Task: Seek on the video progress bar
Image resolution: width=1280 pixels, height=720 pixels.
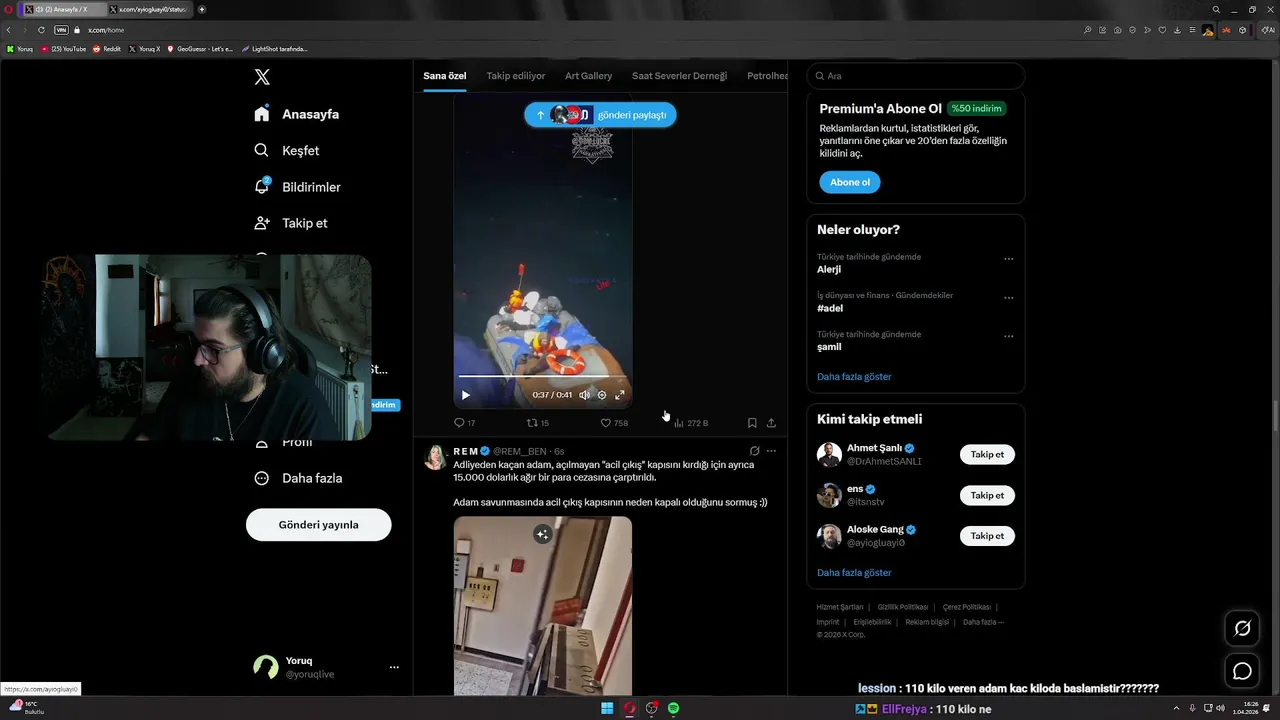Action: pos(543,377)
